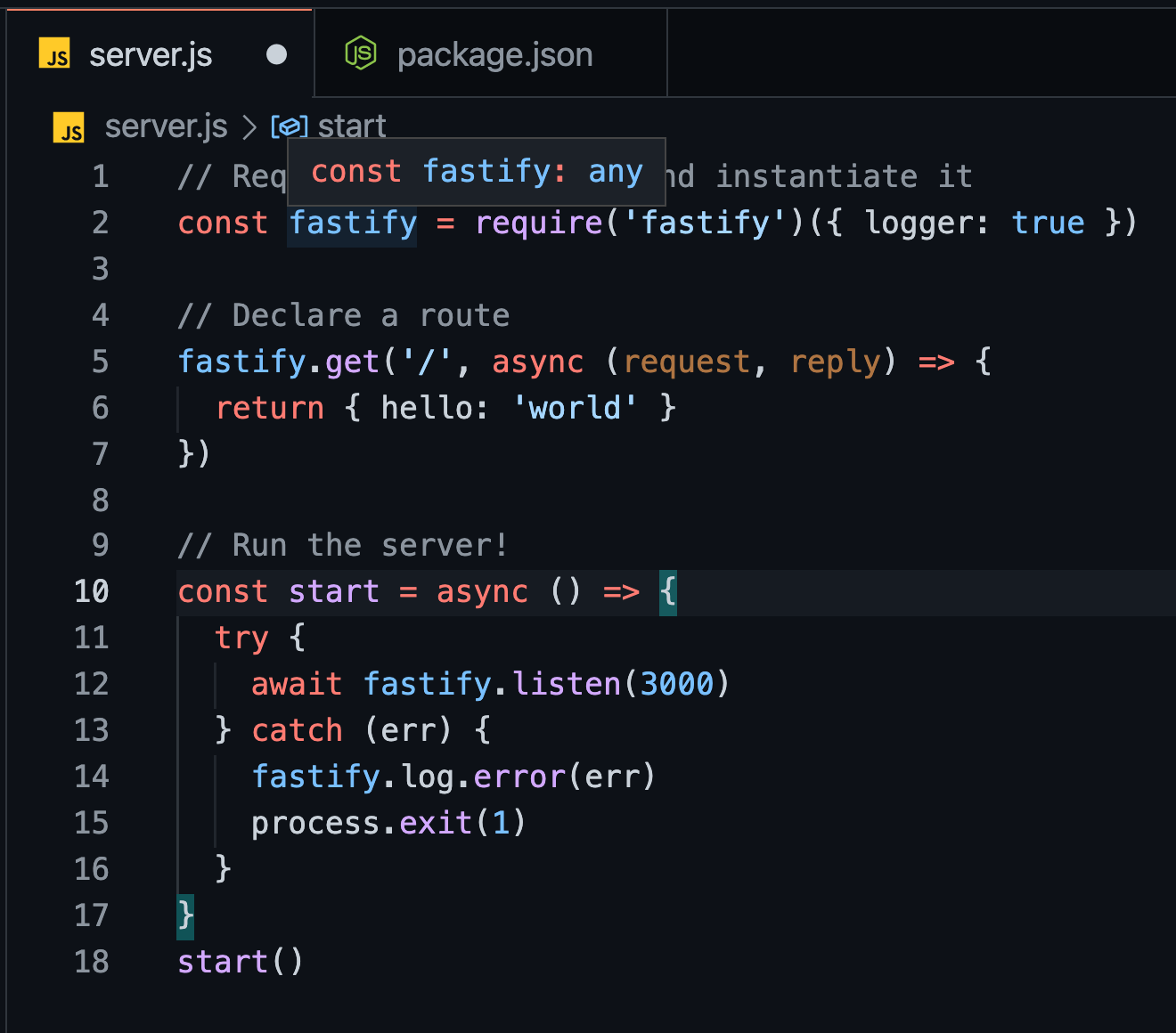Screen dimensions: 1176x1033
Task: Switch to the server.js tab
Action: (x=160, y=54)
